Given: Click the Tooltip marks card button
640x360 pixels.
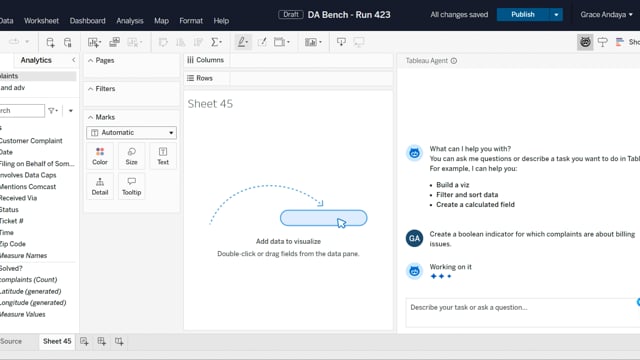Looking at the screenshot, I should click(131, 186).
